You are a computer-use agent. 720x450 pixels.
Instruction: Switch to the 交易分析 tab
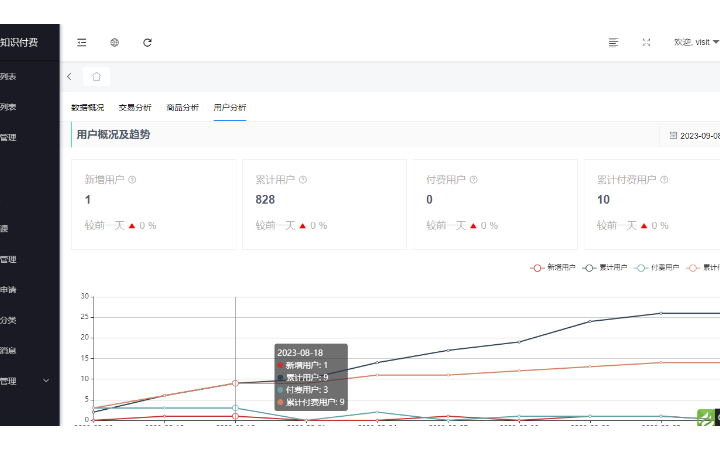pos(135,107)
